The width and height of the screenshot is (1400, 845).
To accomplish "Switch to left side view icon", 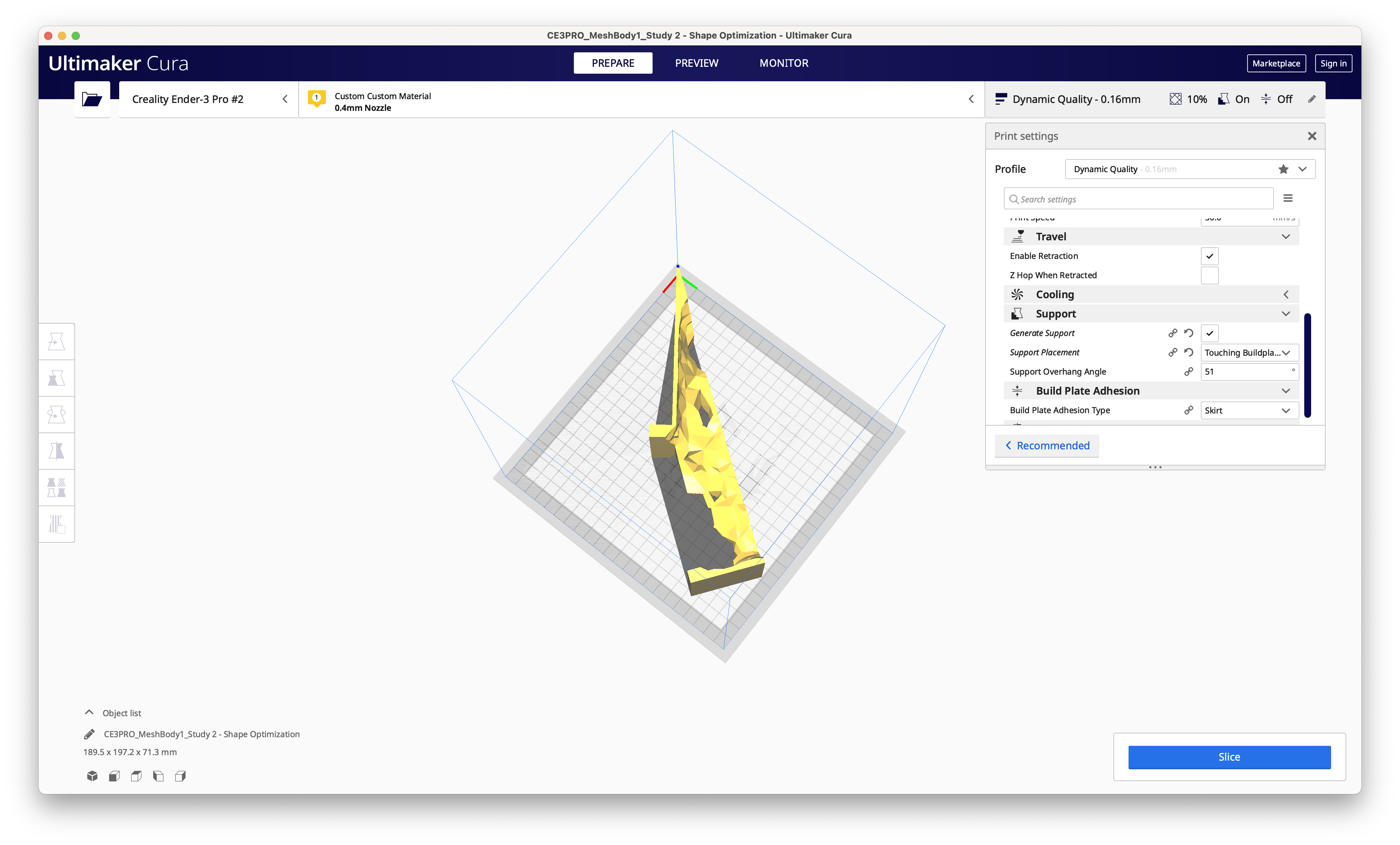I will pyautogui.click(x=158, y=776).
